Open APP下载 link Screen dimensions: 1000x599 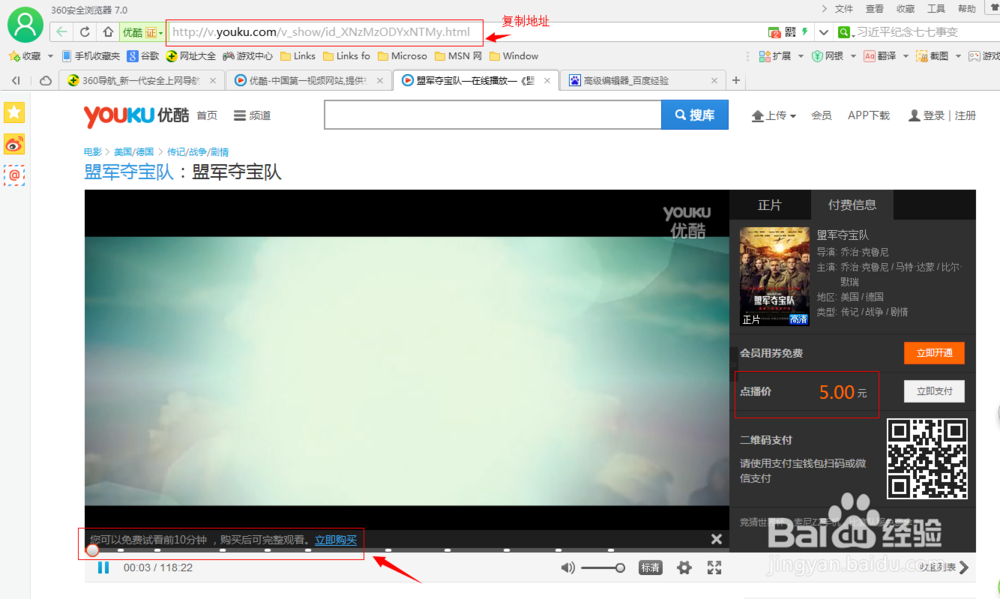pos(868,115)
